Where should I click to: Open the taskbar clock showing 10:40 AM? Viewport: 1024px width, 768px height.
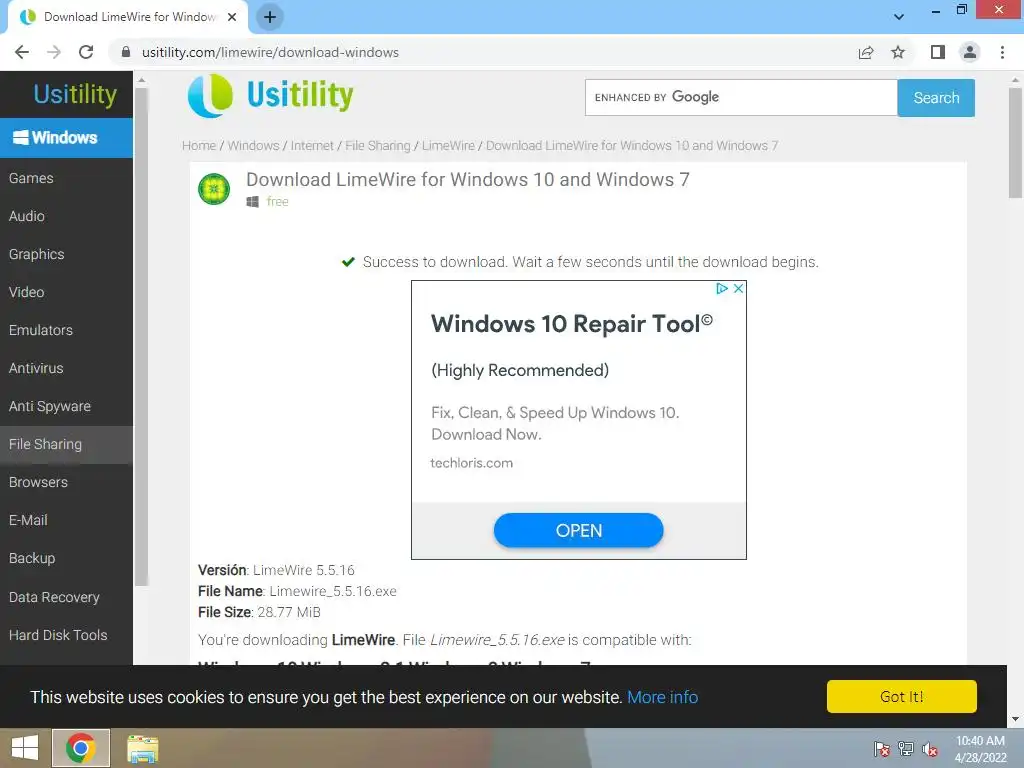[x=980, y=749]
